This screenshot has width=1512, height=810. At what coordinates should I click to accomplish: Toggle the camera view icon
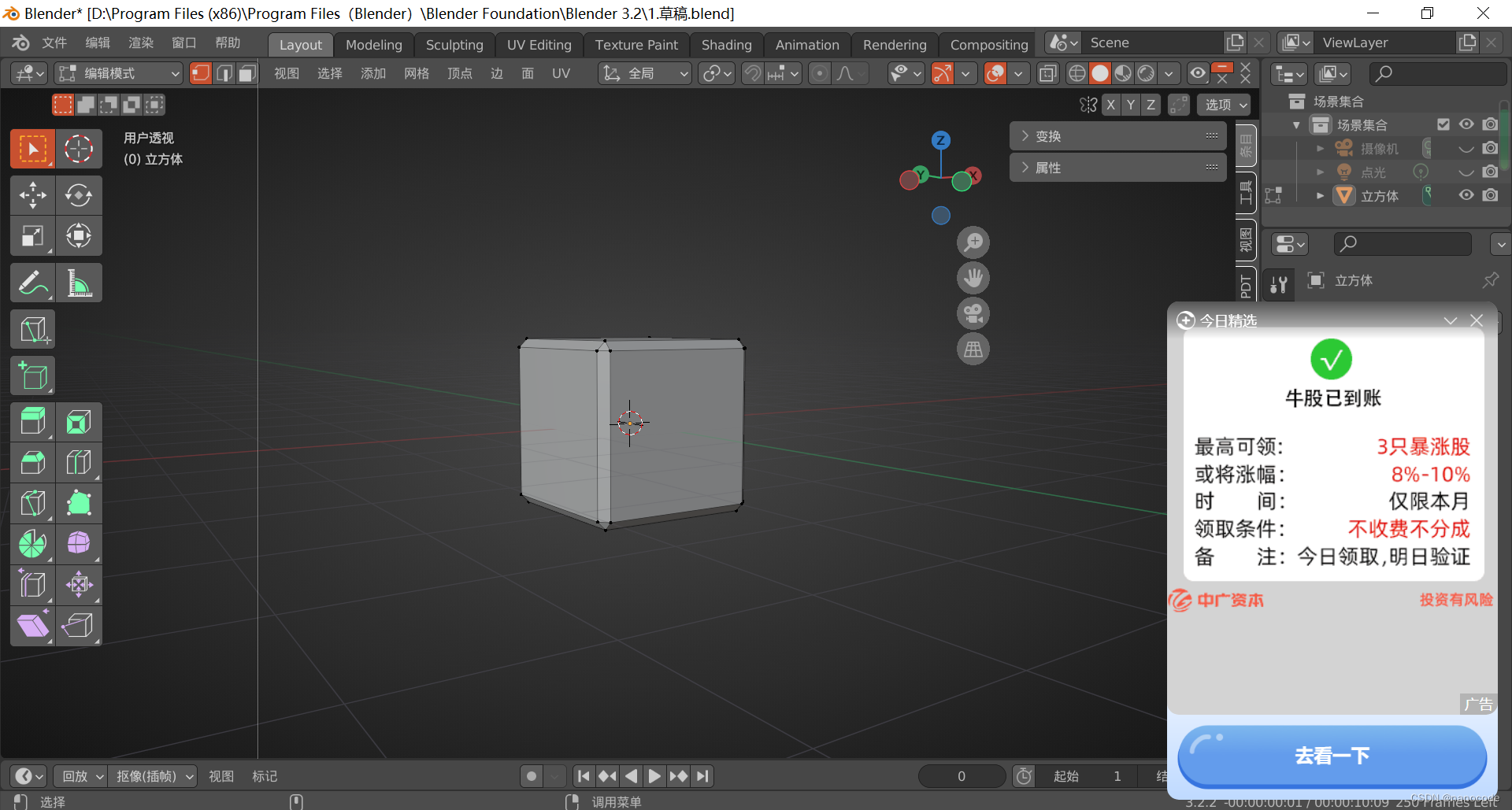tap(973, 313)
